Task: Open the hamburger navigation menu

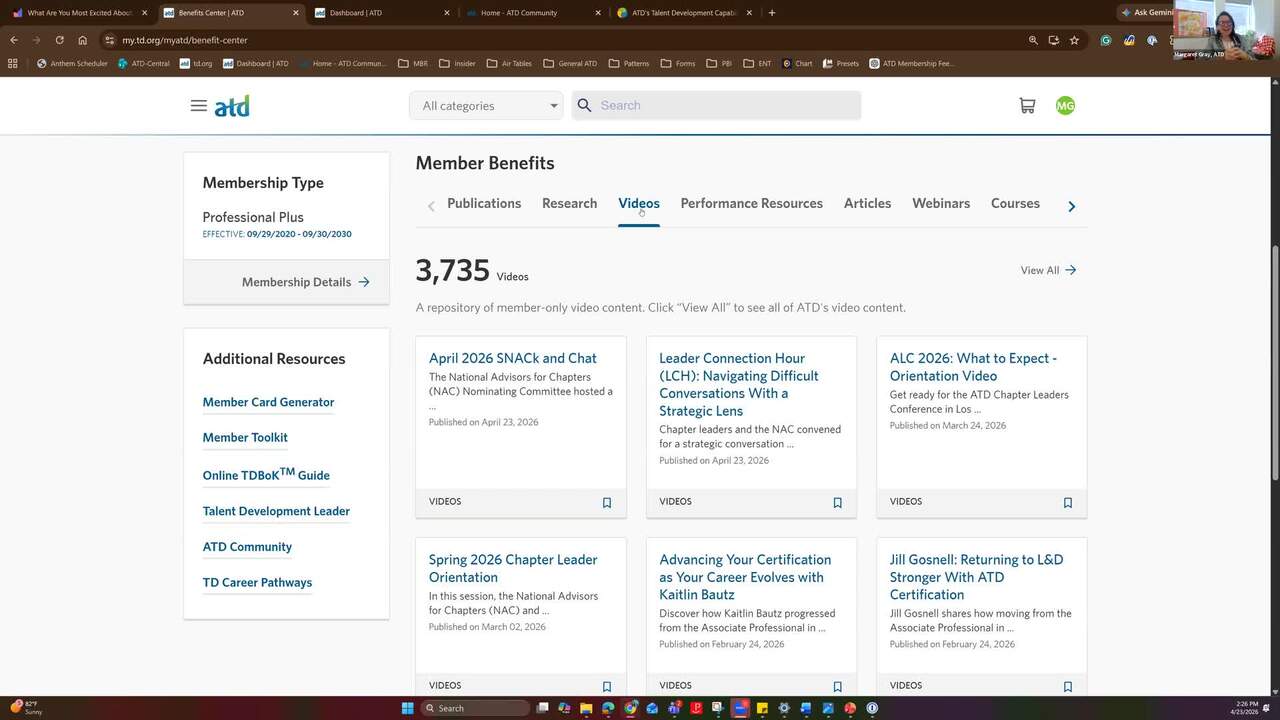Action: (x=198, y=106)
